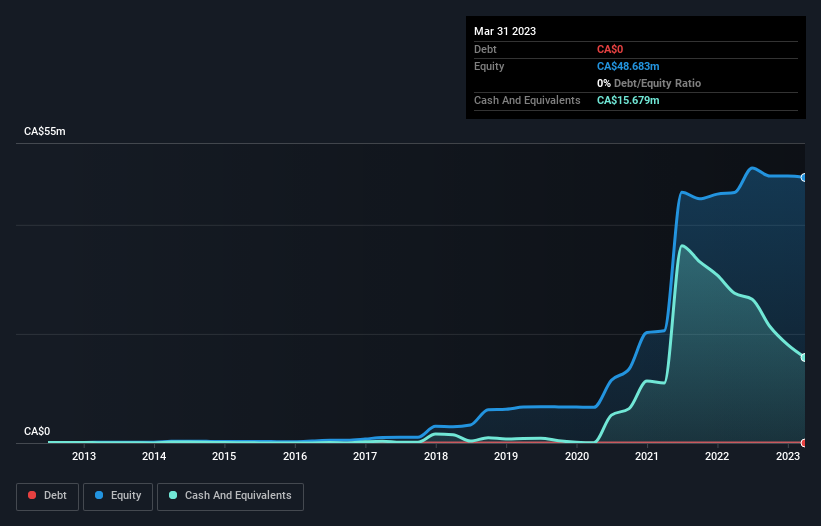This screenshot has width=821, height=526.
Task: Select the Cash endpoint marker on chart
Action: point(804,357)
